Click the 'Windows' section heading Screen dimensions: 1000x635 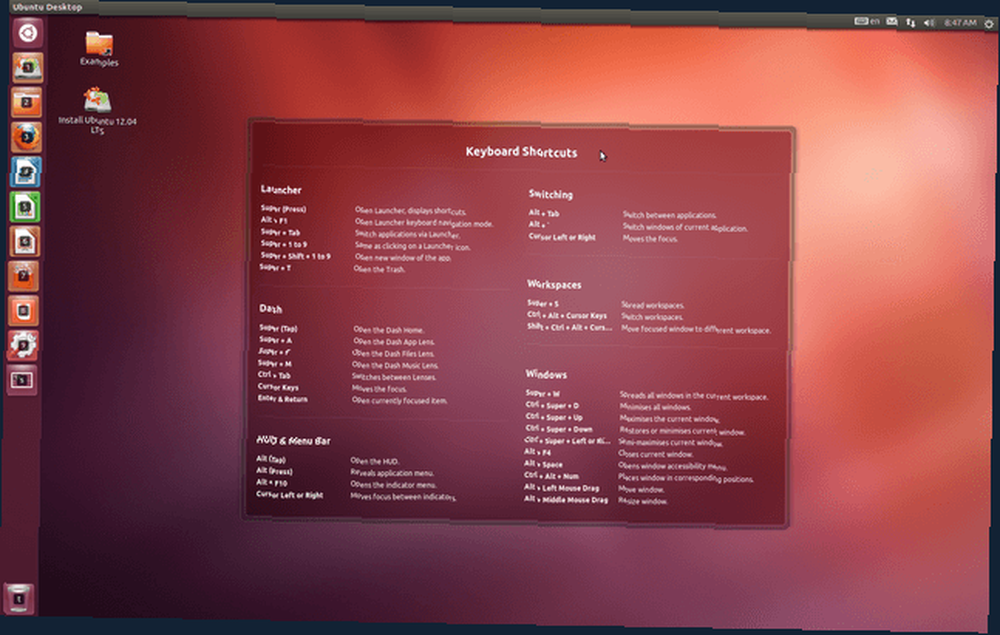pyautogui.click(x=546, y=374)
